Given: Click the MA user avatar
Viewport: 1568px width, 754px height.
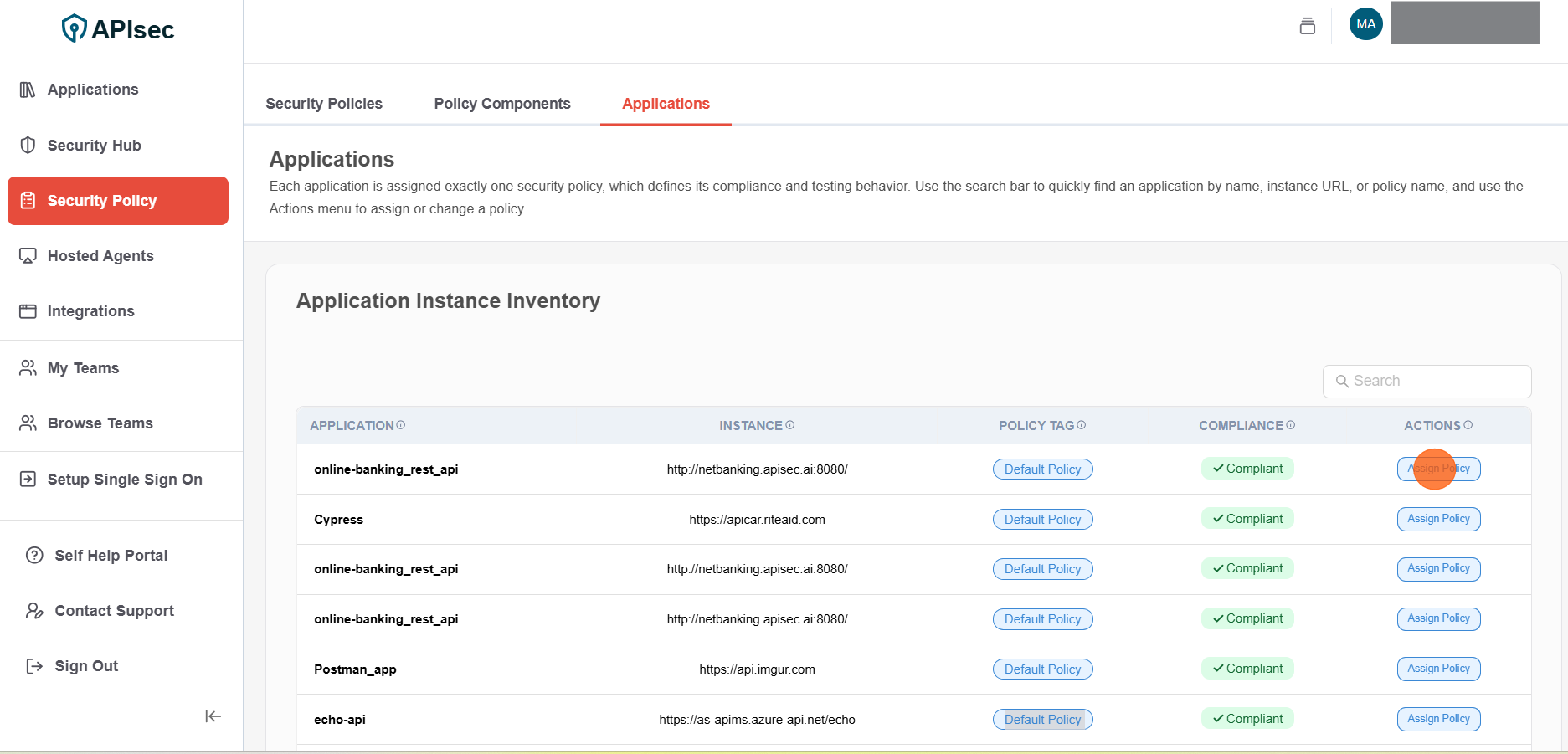Looking at the screenshot, I should [x=1365, y=24].
